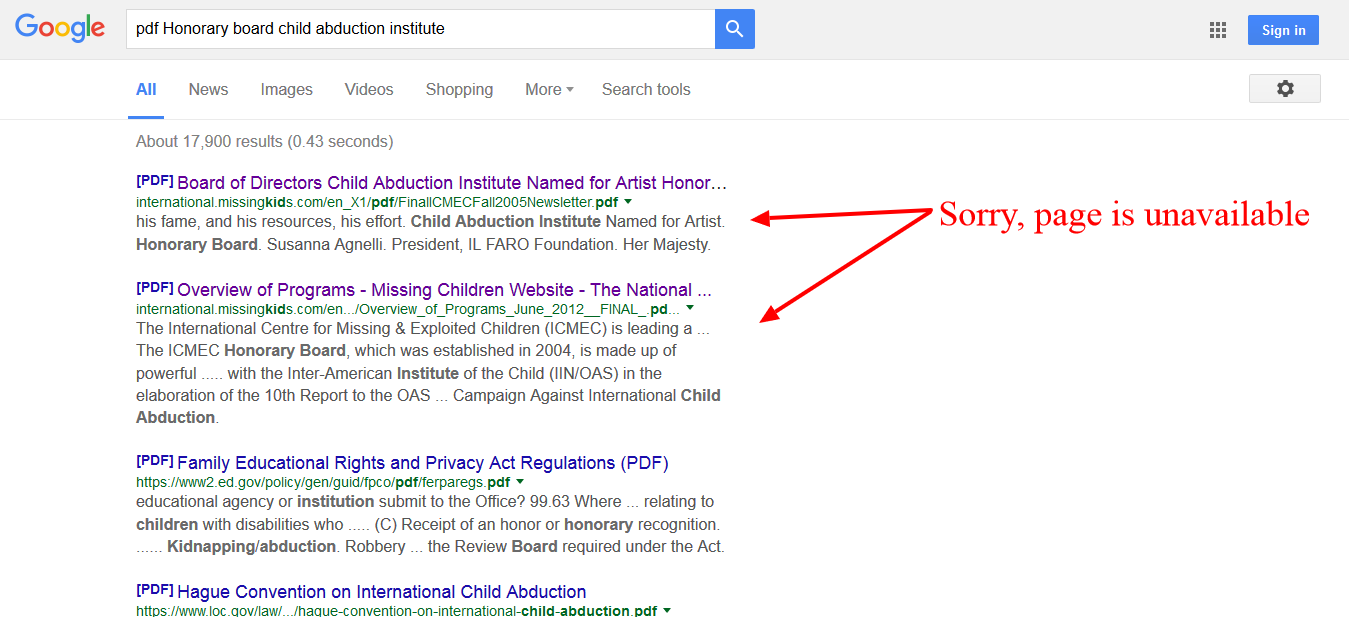1349x617 pixels.
Task: Click the [PDF] tag before Hague Convention
Action: click(x=155, y=590)
